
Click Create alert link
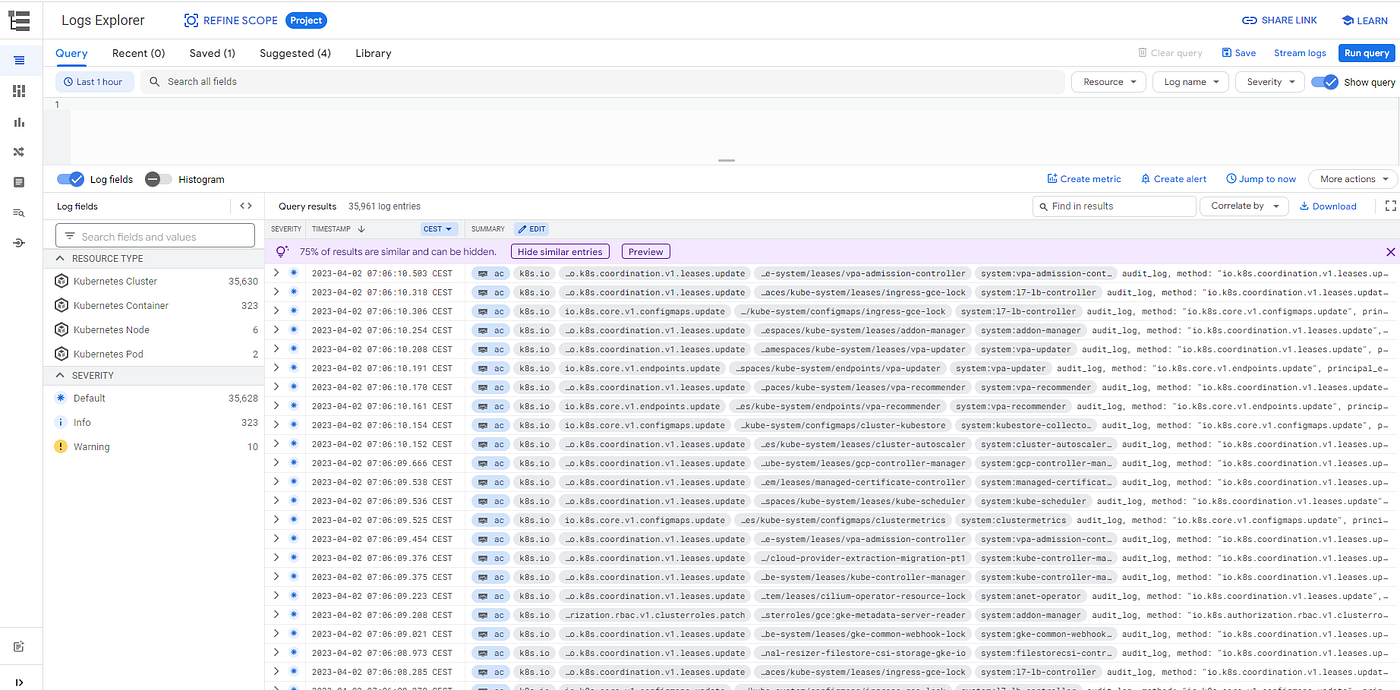(x=1173, y=179)
